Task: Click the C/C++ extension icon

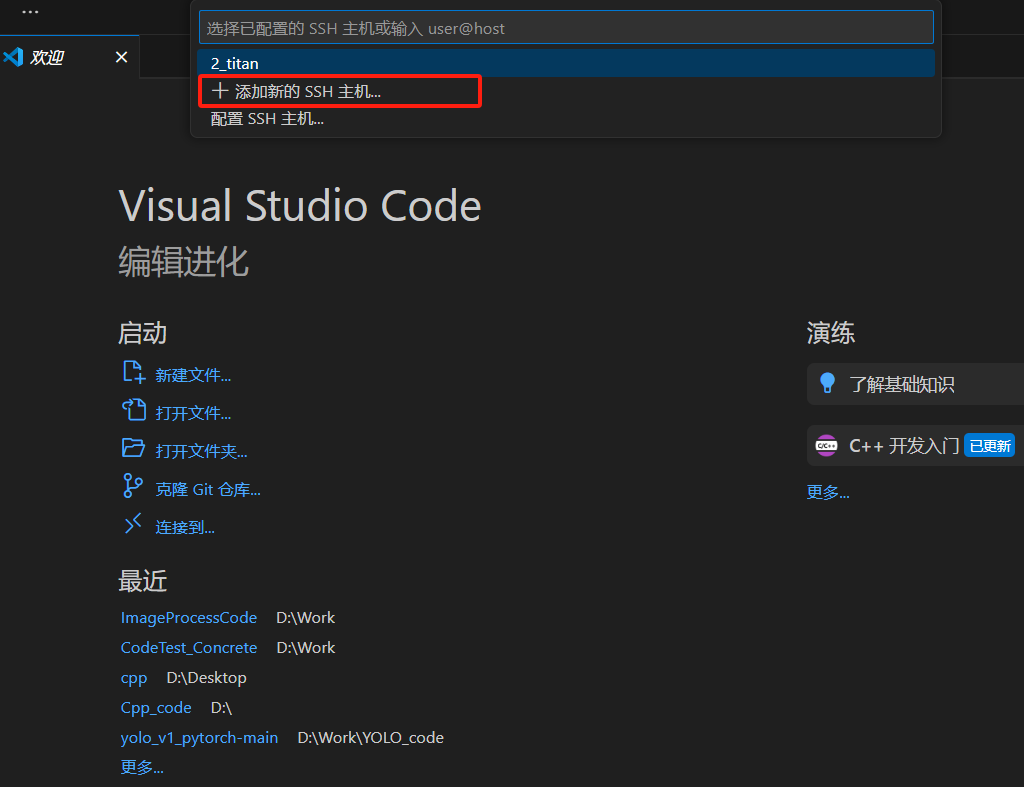Action: 826,445
